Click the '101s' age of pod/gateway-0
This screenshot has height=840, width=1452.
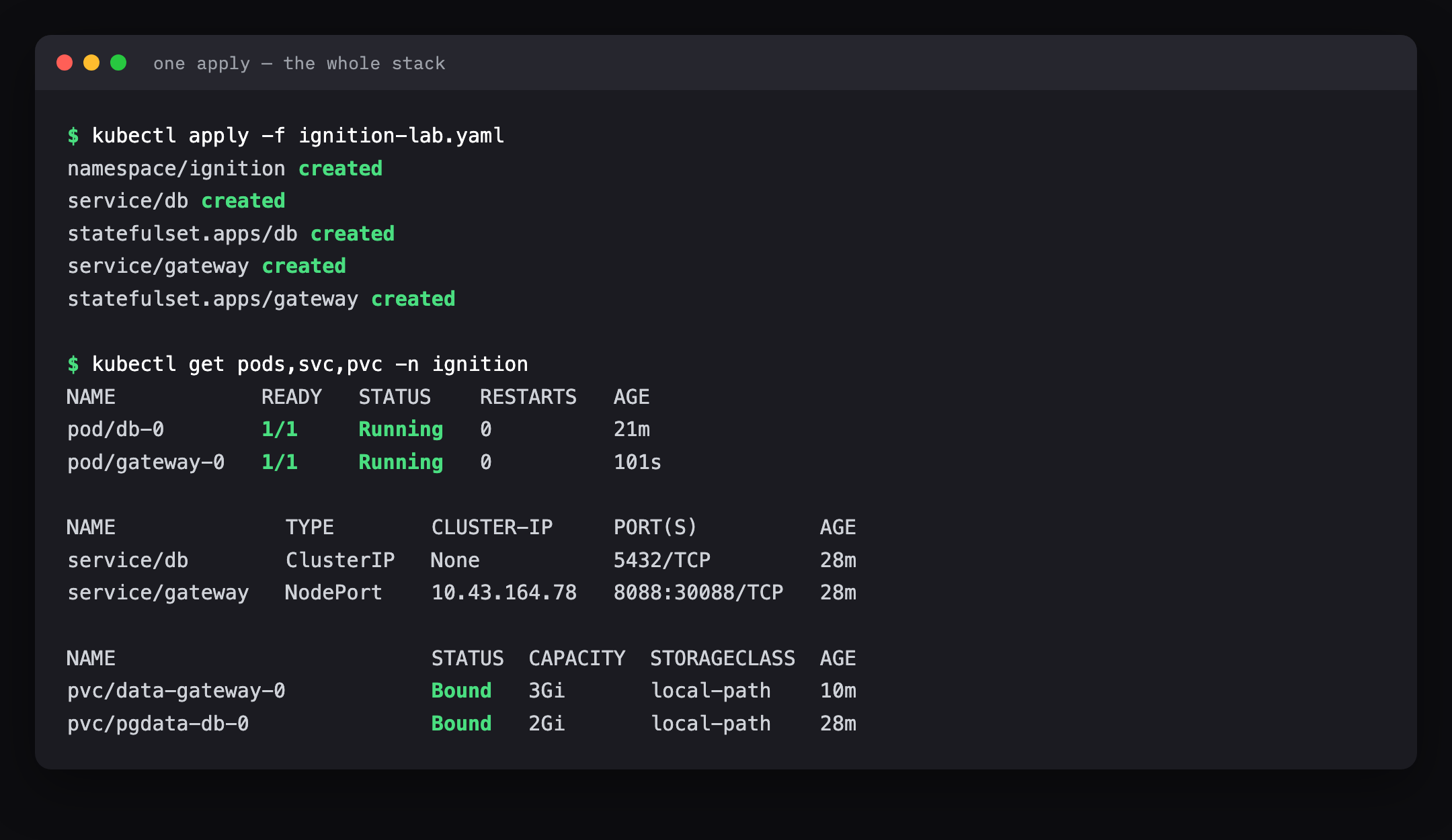coord(637,462)
